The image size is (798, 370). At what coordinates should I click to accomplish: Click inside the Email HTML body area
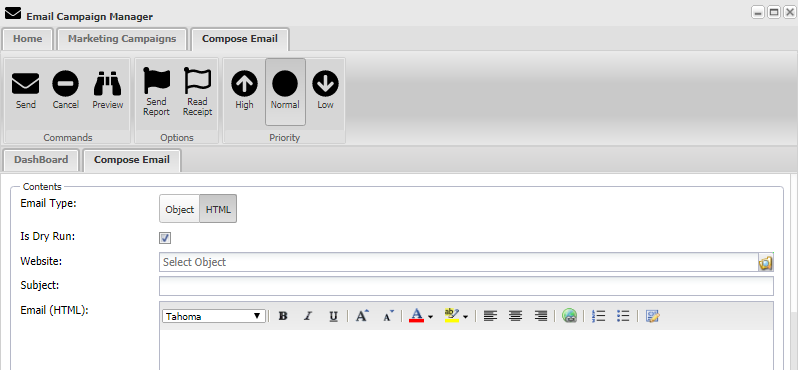(x=466, y=350)
